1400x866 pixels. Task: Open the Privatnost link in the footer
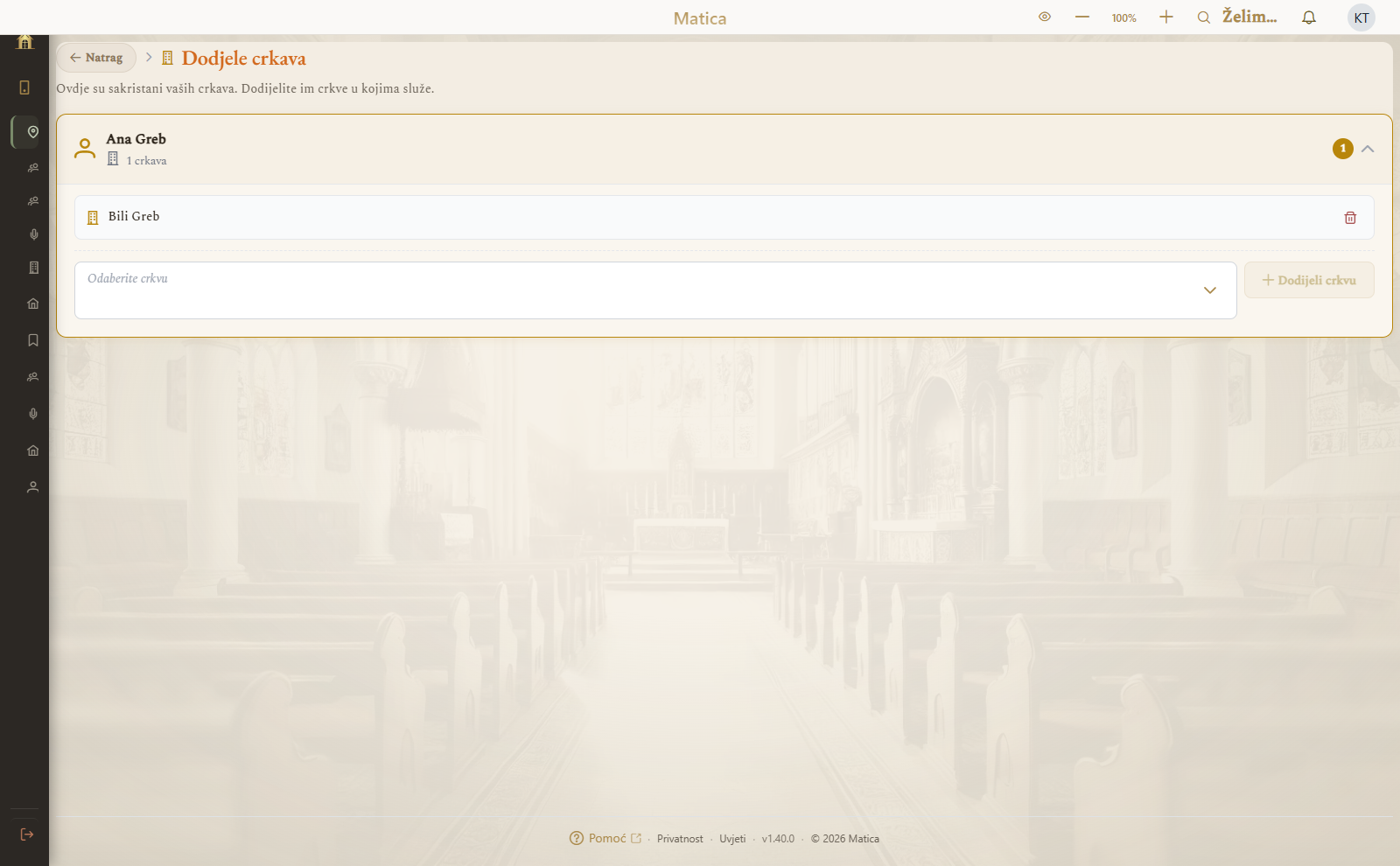click(680, 839)
